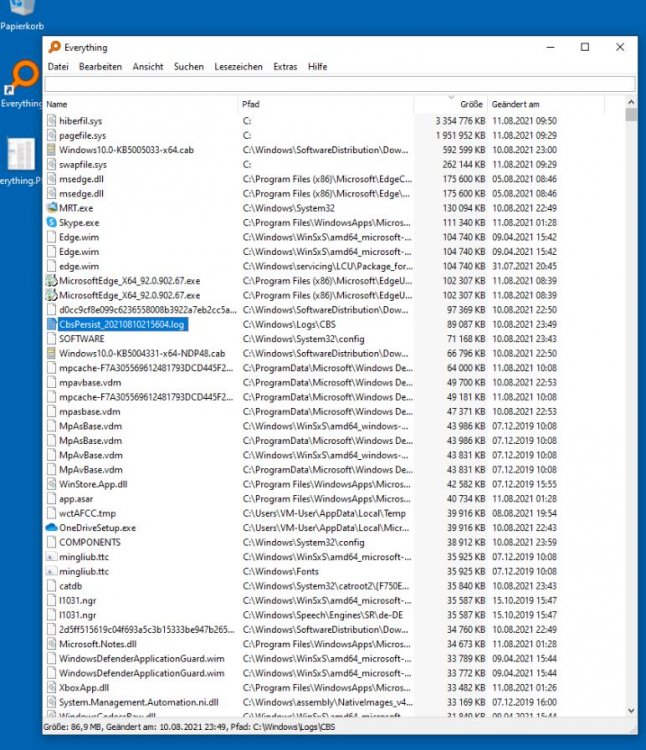The image size is (646, 750).
Task: Select the Skype.exe file name
Action: [x=79, y=222]
